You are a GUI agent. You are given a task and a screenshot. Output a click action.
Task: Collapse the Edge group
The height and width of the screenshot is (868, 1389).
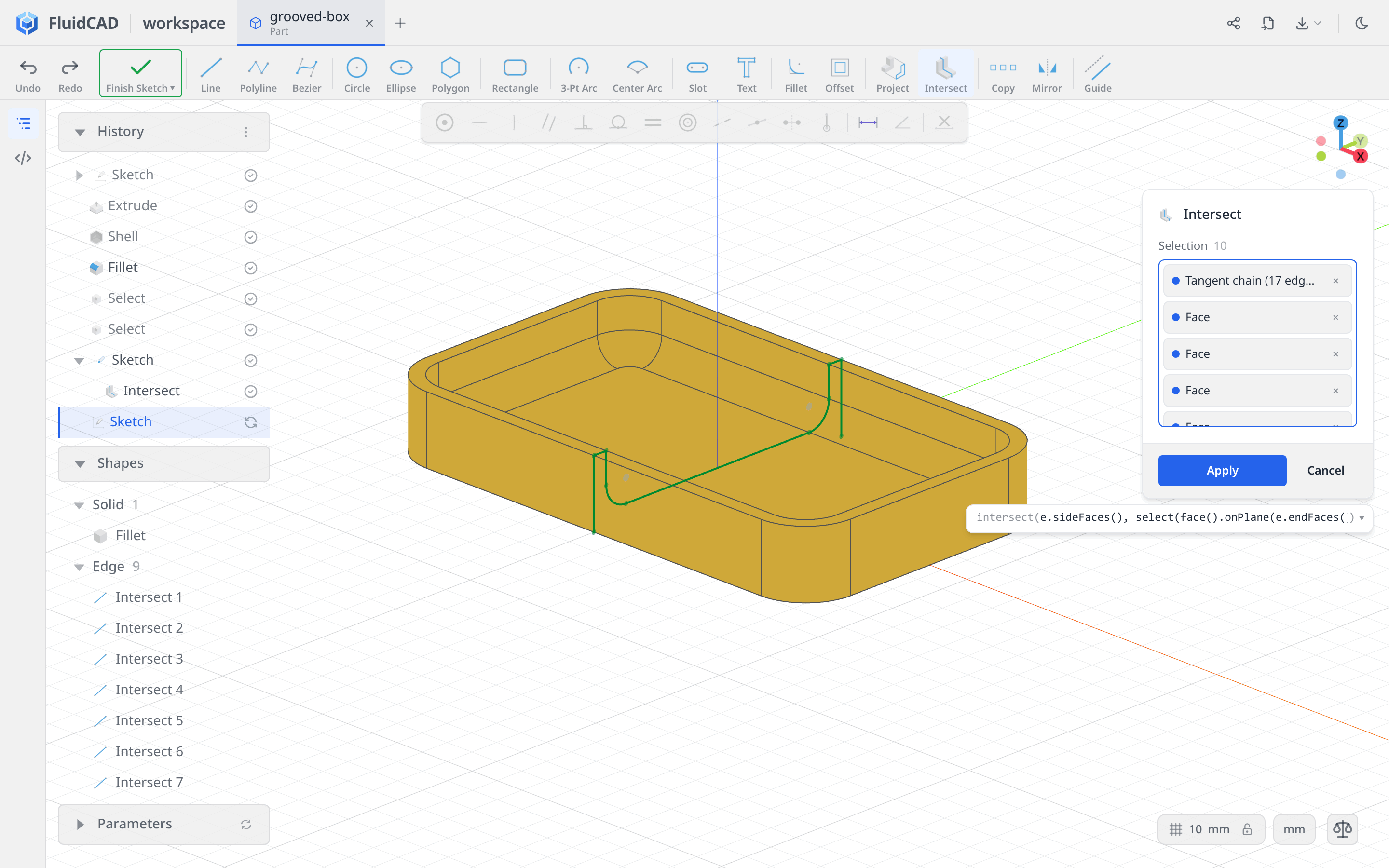tap(79, 567)
